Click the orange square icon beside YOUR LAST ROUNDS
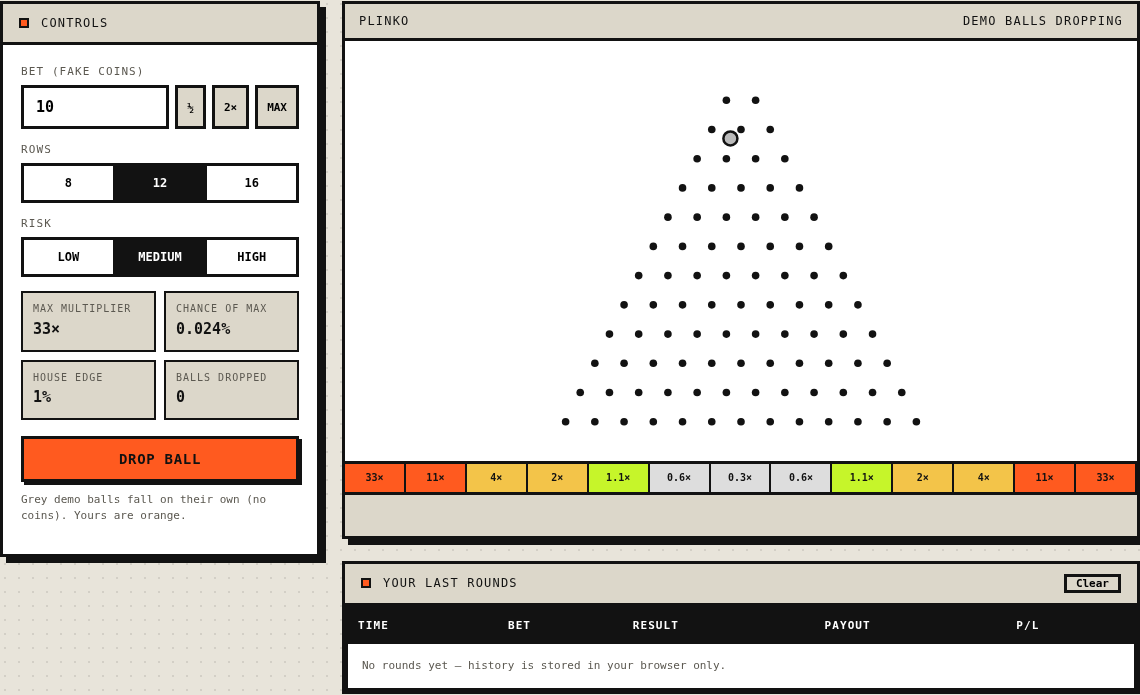Image resolution: width=1140 pixels, height=695 pixels. (x=366, y=583)
